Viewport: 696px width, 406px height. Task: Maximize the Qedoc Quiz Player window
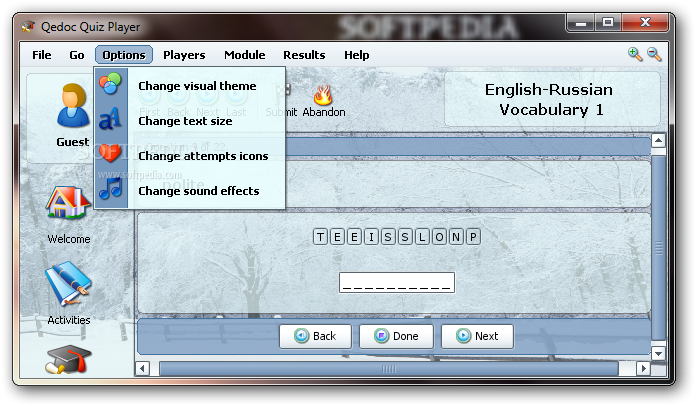pyautogui.click(x=608, y=23)
